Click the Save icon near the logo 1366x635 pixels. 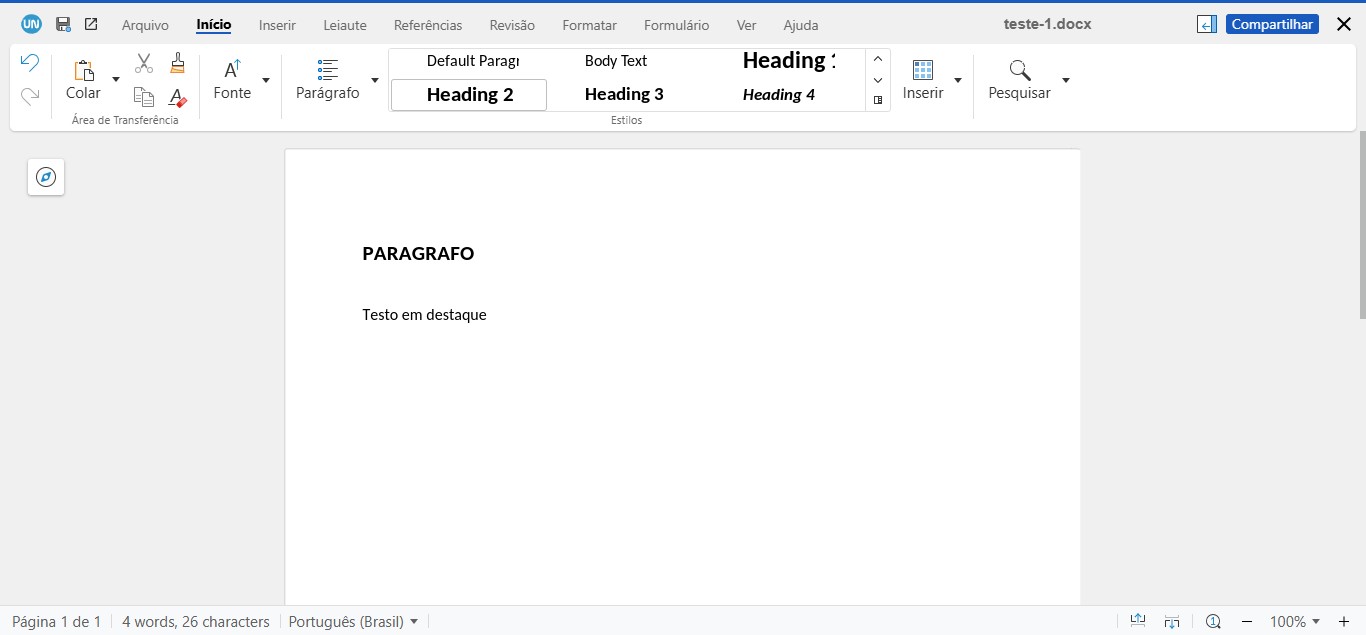coord(63,24)
